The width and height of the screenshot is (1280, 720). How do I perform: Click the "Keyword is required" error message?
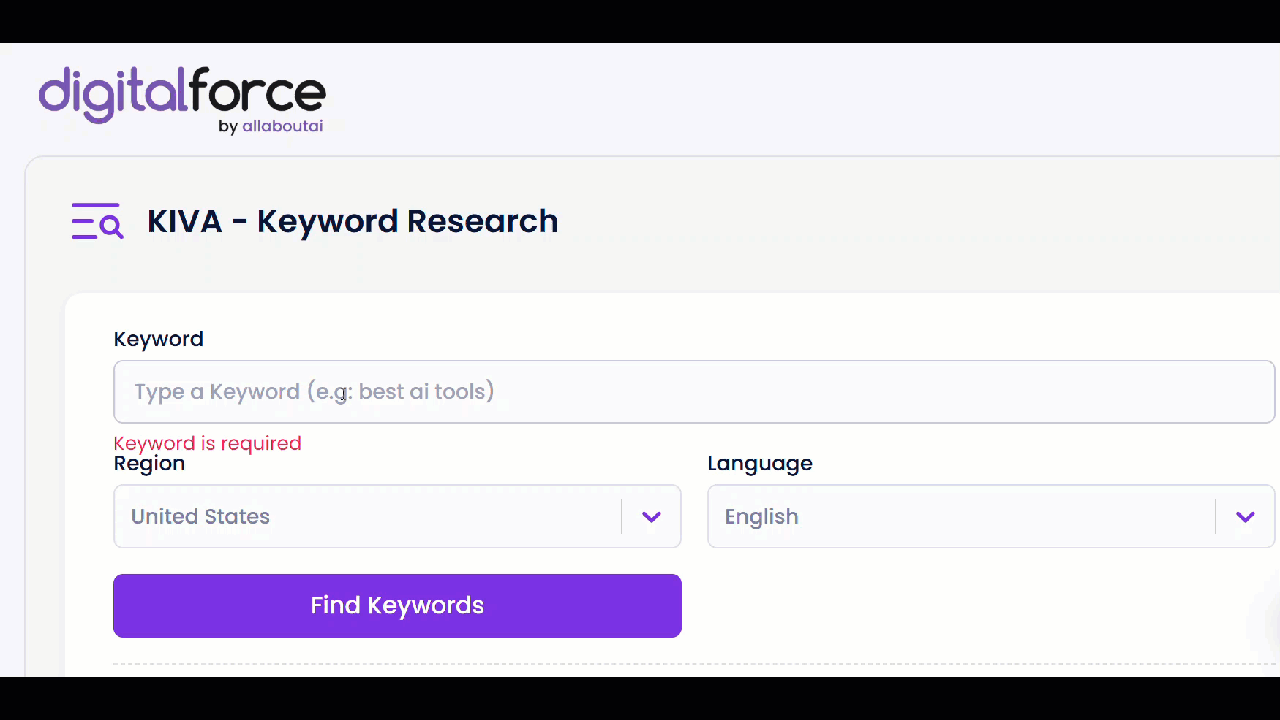pos(207,443)
